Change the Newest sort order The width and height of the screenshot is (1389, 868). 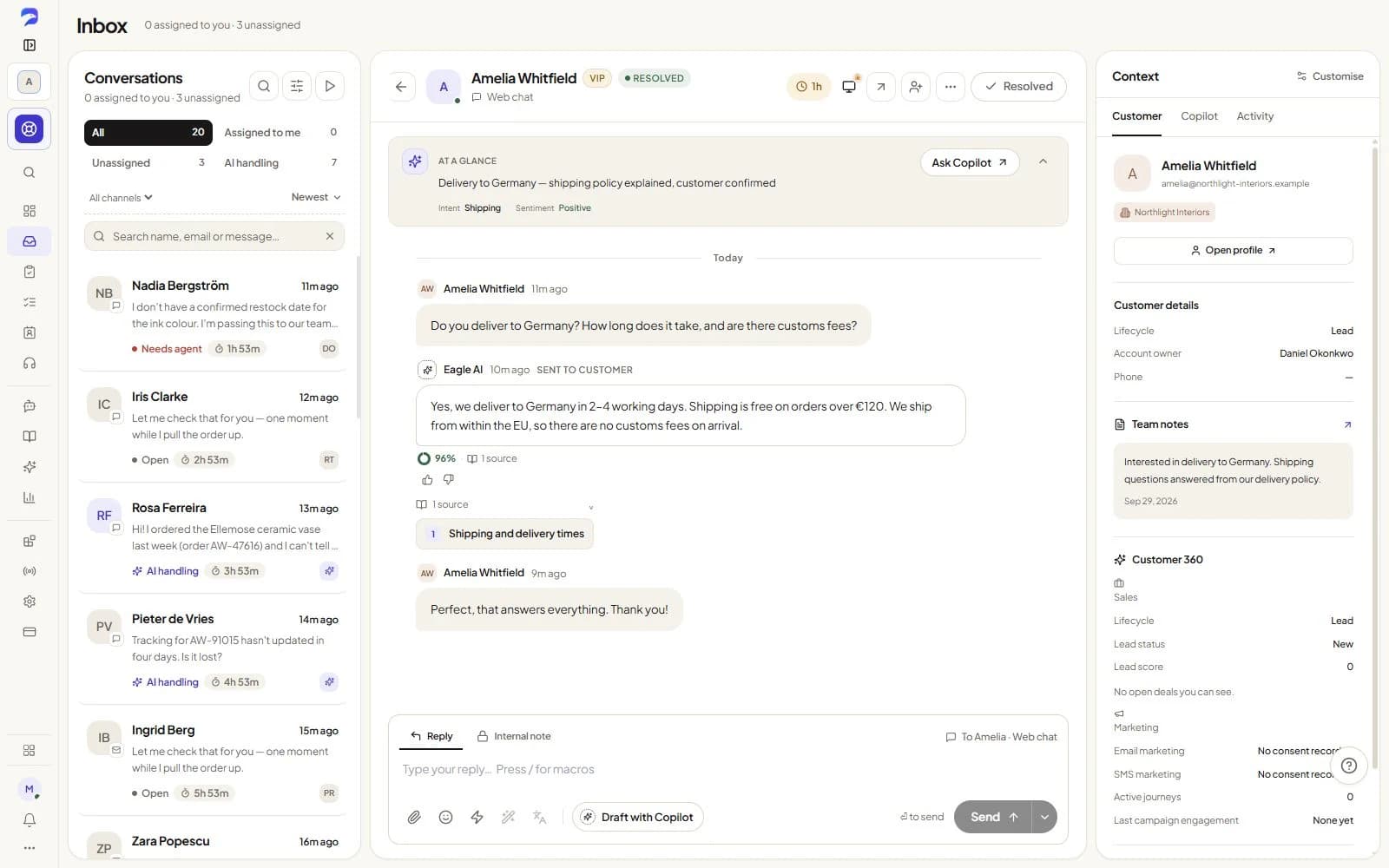click(x=316, y=197)
